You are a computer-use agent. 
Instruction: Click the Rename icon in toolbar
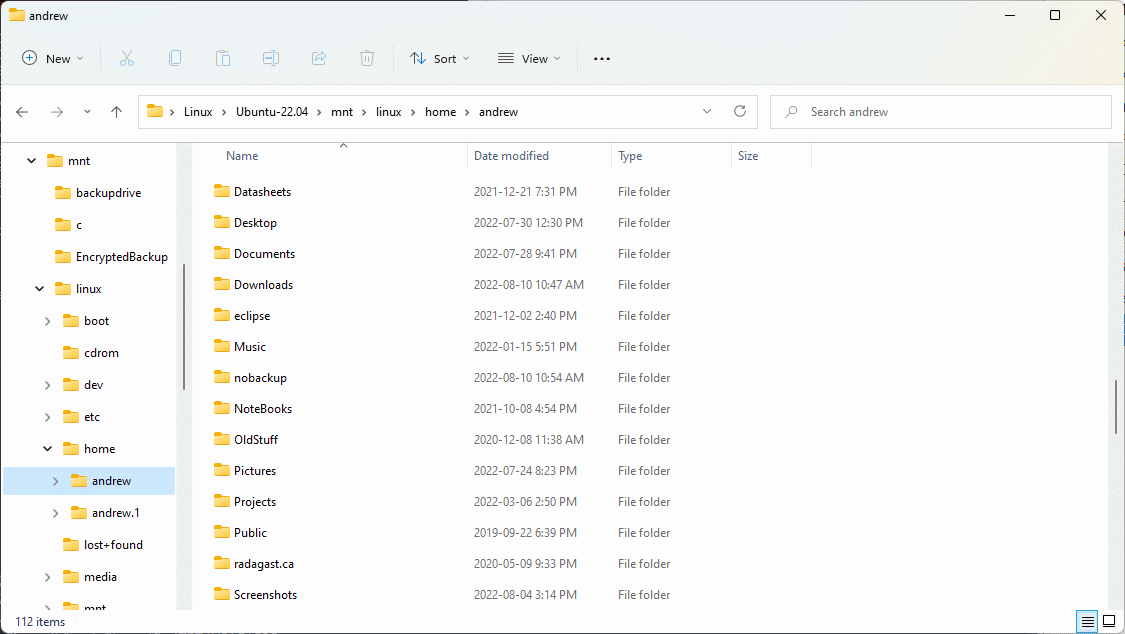click(271, 59)
